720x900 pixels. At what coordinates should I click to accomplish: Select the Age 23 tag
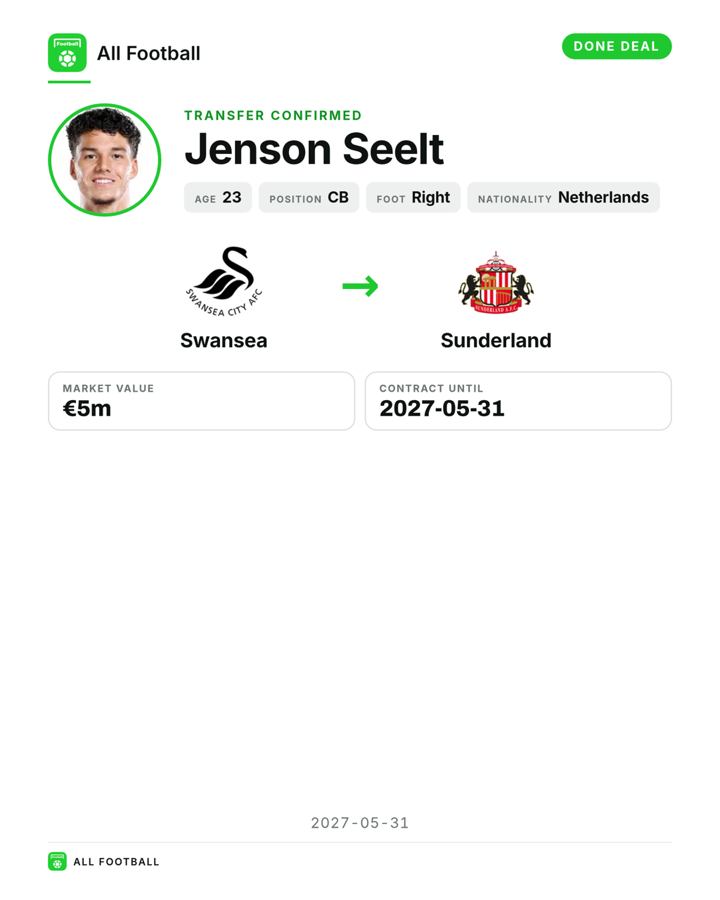(218, 197)
